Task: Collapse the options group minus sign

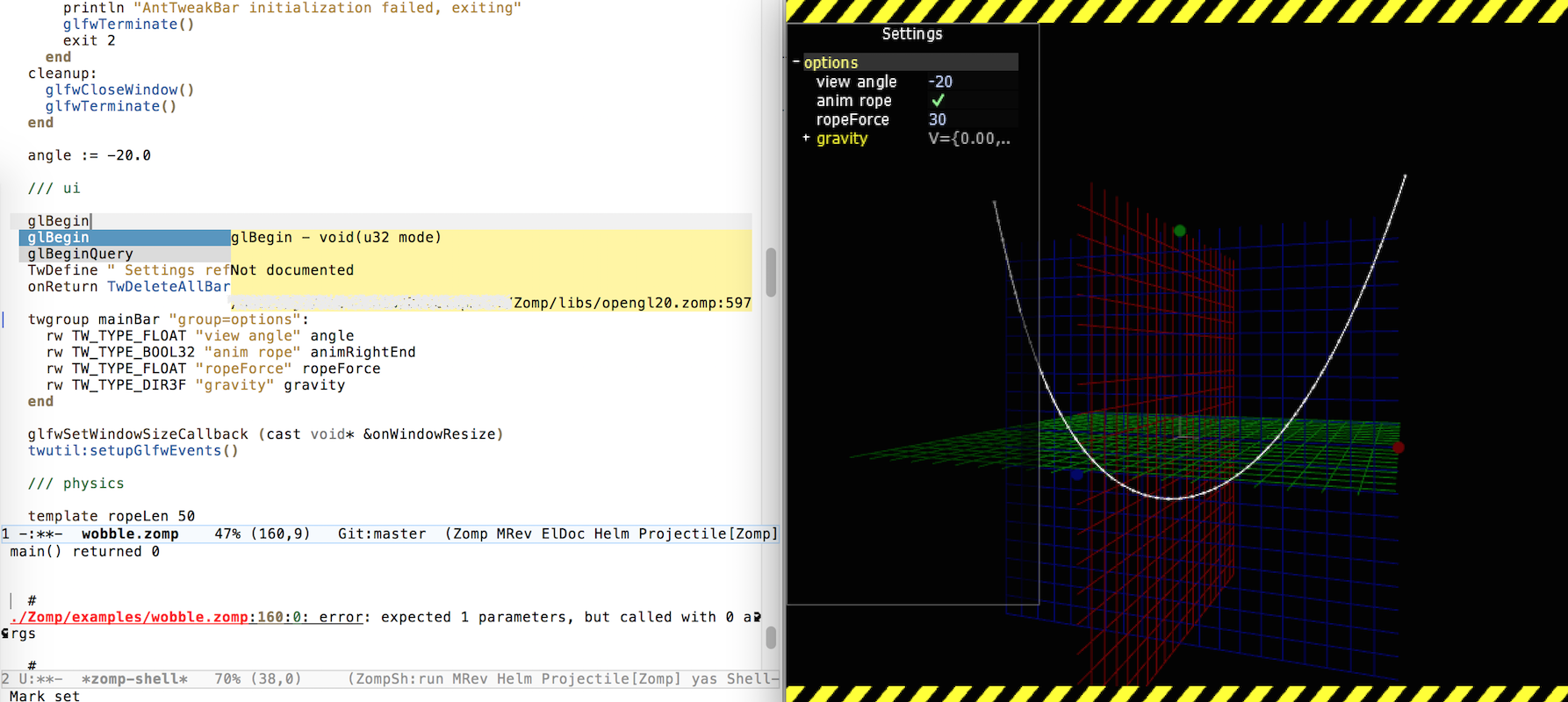Action: 796,62
